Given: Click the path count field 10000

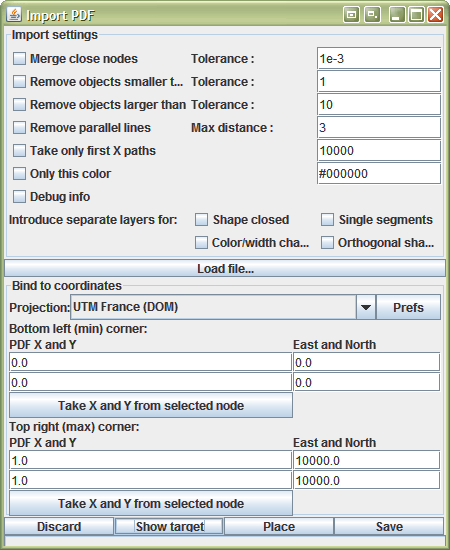Looking at the screenshot, I should click(x=379, y=150).
